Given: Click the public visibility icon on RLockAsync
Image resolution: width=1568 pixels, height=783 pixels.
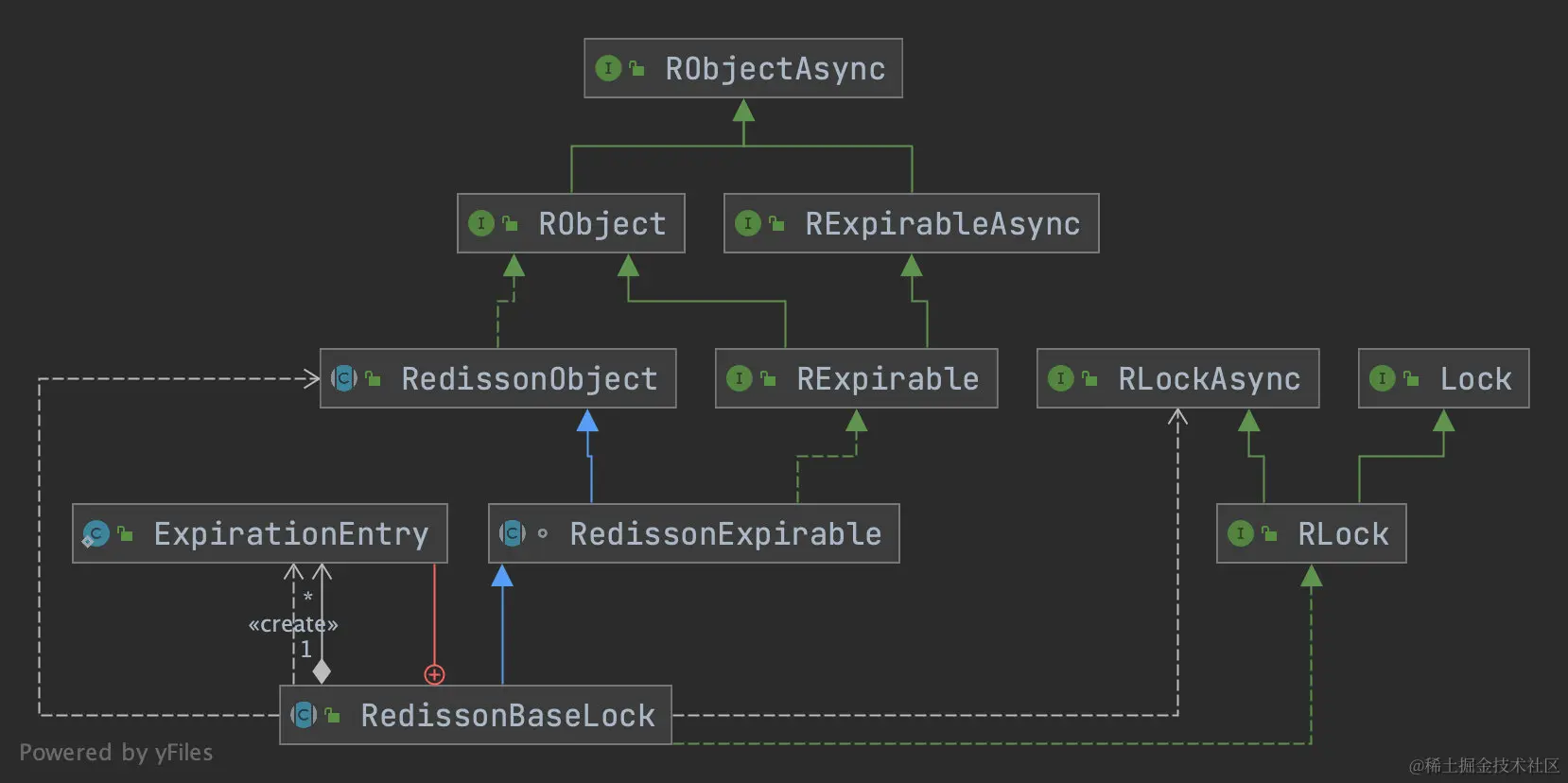Looking at the screenshot, I should pos(1090,378).
